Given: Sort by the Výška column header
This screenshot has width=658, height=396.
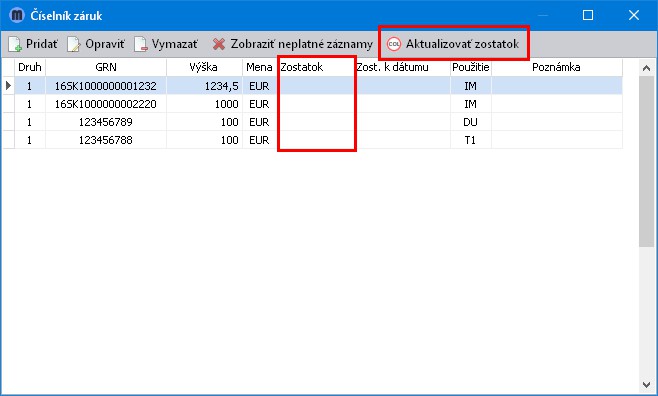Looking at the screenshot, I should (x=204, y=67).
